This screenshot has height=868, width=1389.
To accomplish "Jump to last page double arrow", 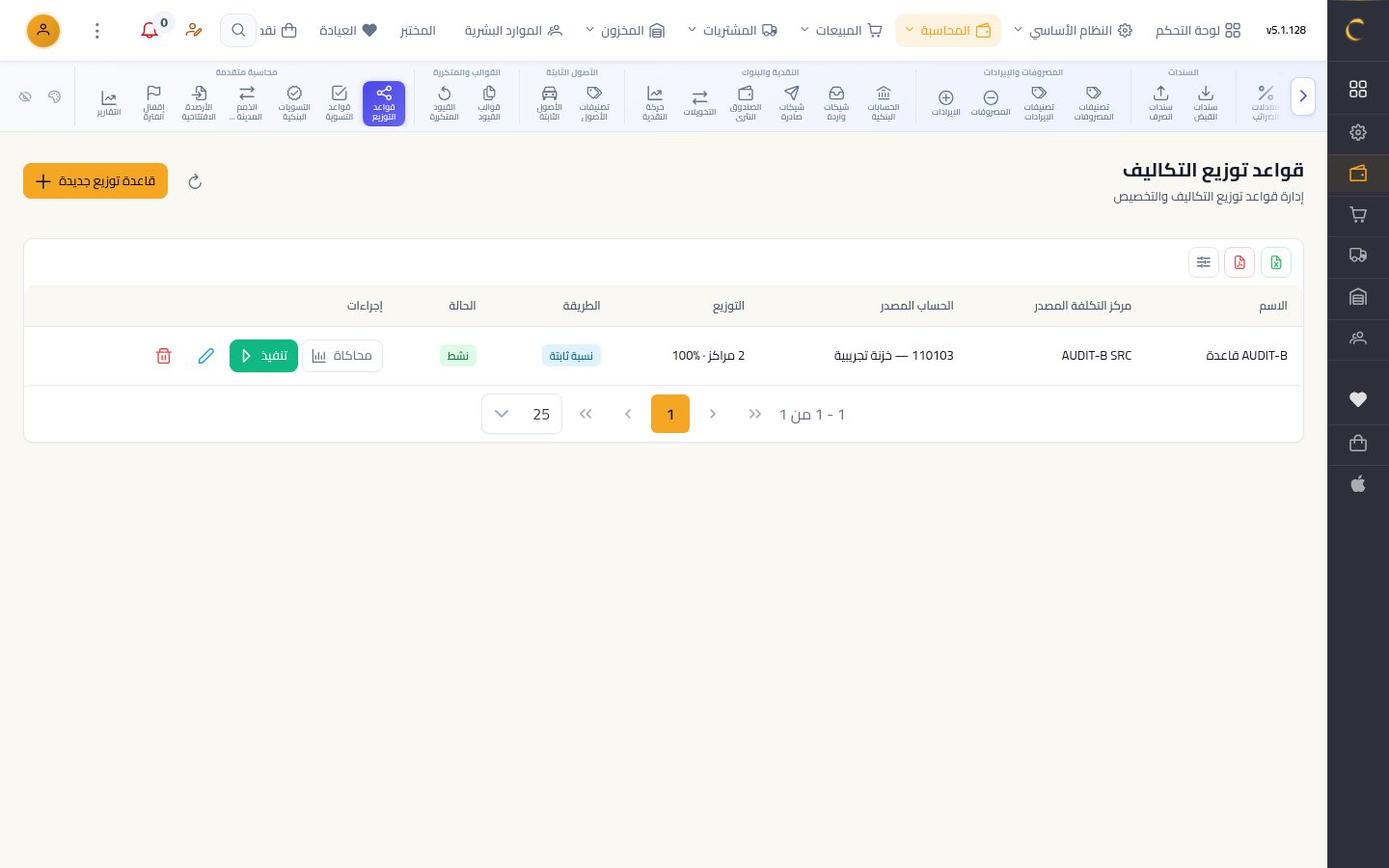I will click(x=586, y=414).
